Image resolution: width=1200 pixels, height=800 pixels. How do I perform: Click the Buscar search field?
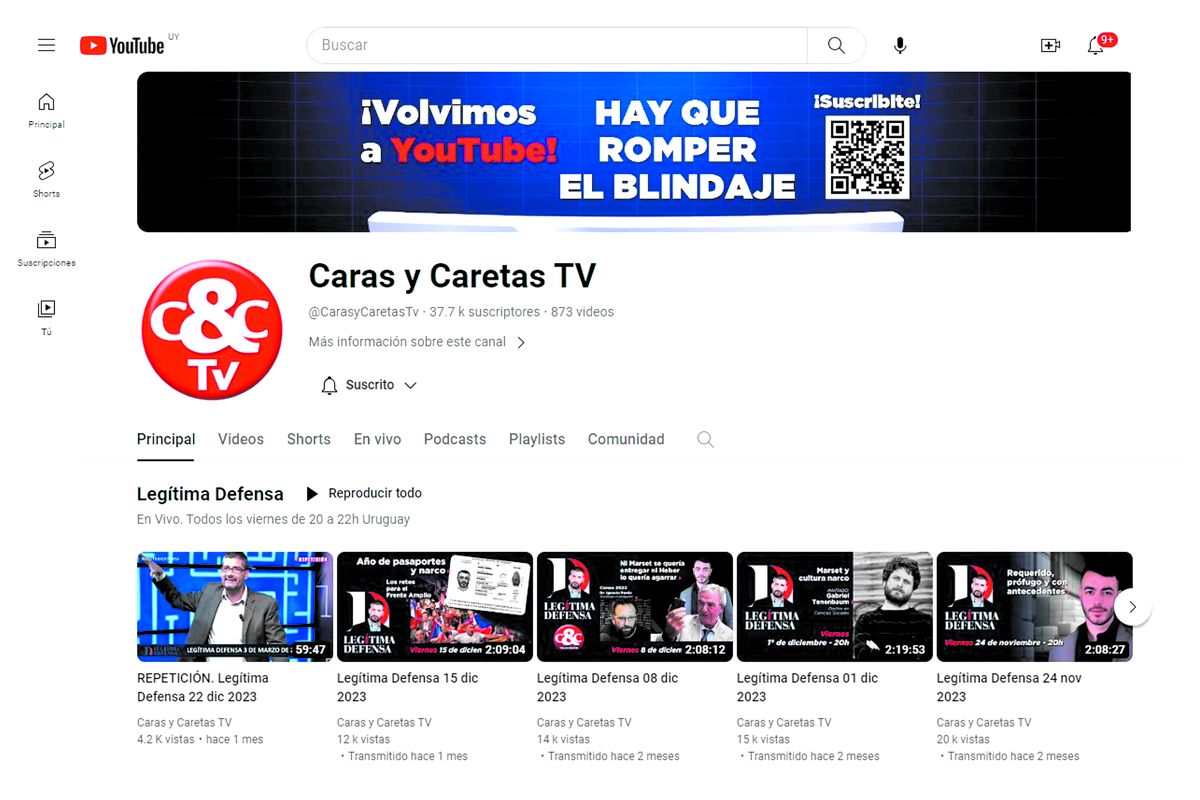click(557, 45)
